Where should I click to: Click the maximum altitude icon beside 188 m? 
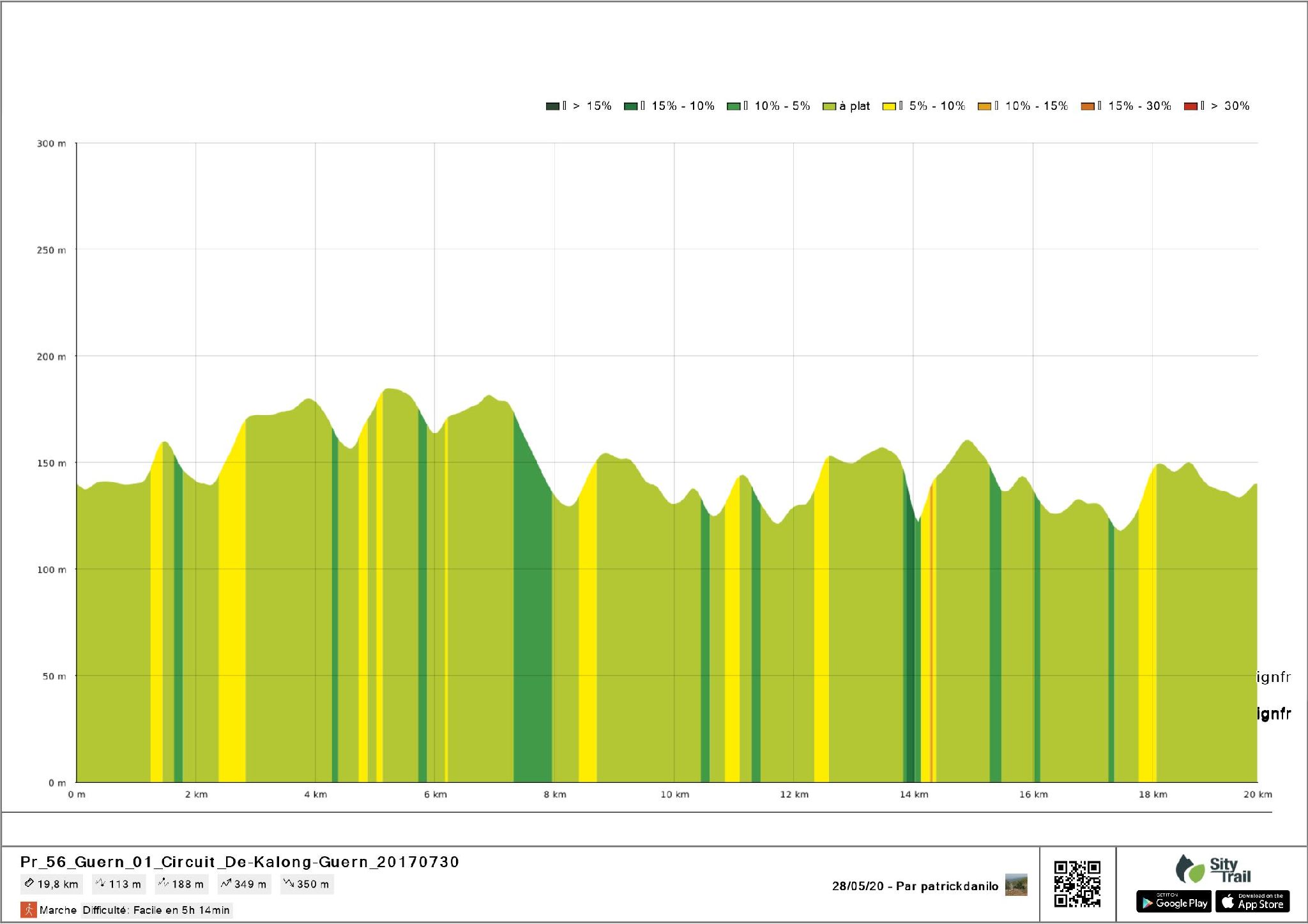pos(163,884)
